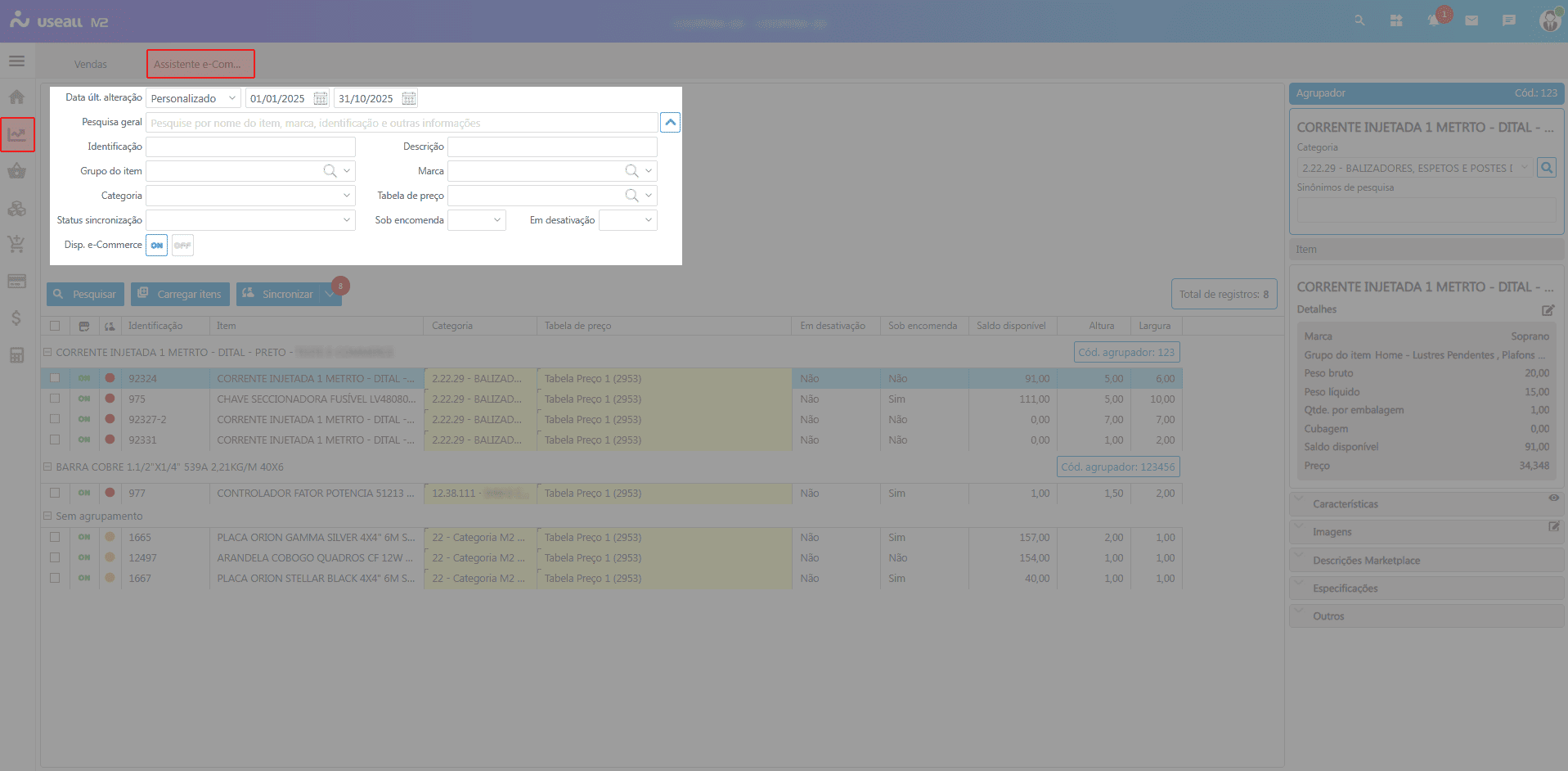Open the shopping basket sidebar icon
This screenshot has height=771, width=1568.
tap(16, 171)
